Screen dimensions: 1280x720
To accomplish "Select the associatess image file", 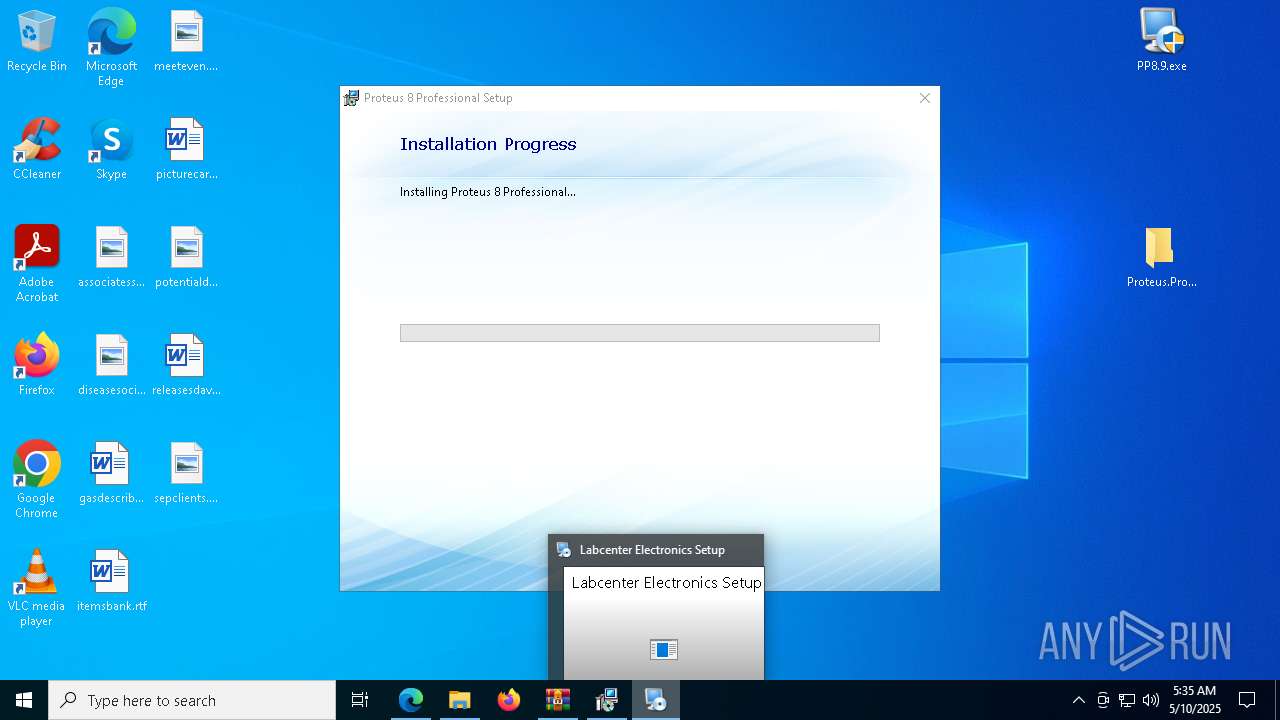I will [111, 257].
